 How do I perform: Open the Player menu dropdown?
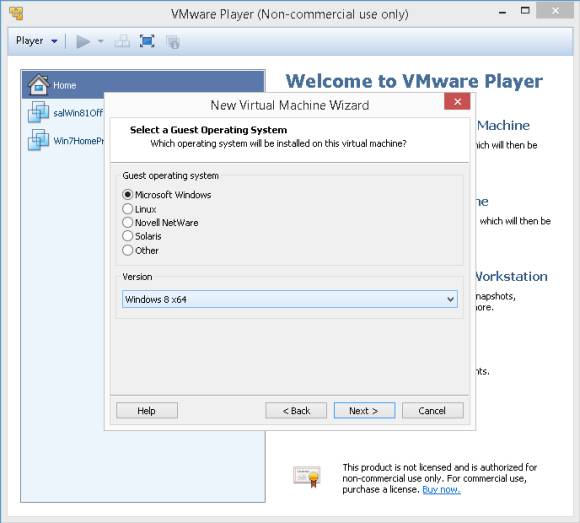click(x=37, y=41)
